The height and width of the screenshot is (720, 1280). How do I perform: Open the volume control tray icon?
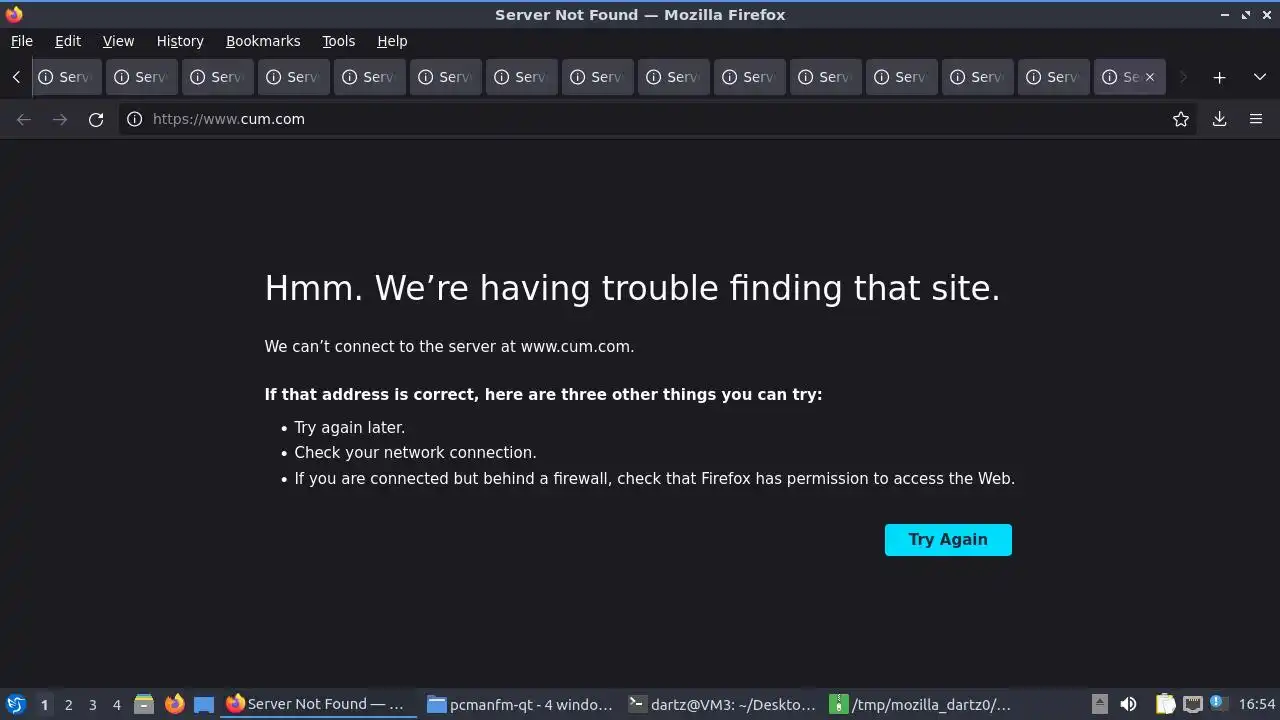click(x=1128, y=704)
